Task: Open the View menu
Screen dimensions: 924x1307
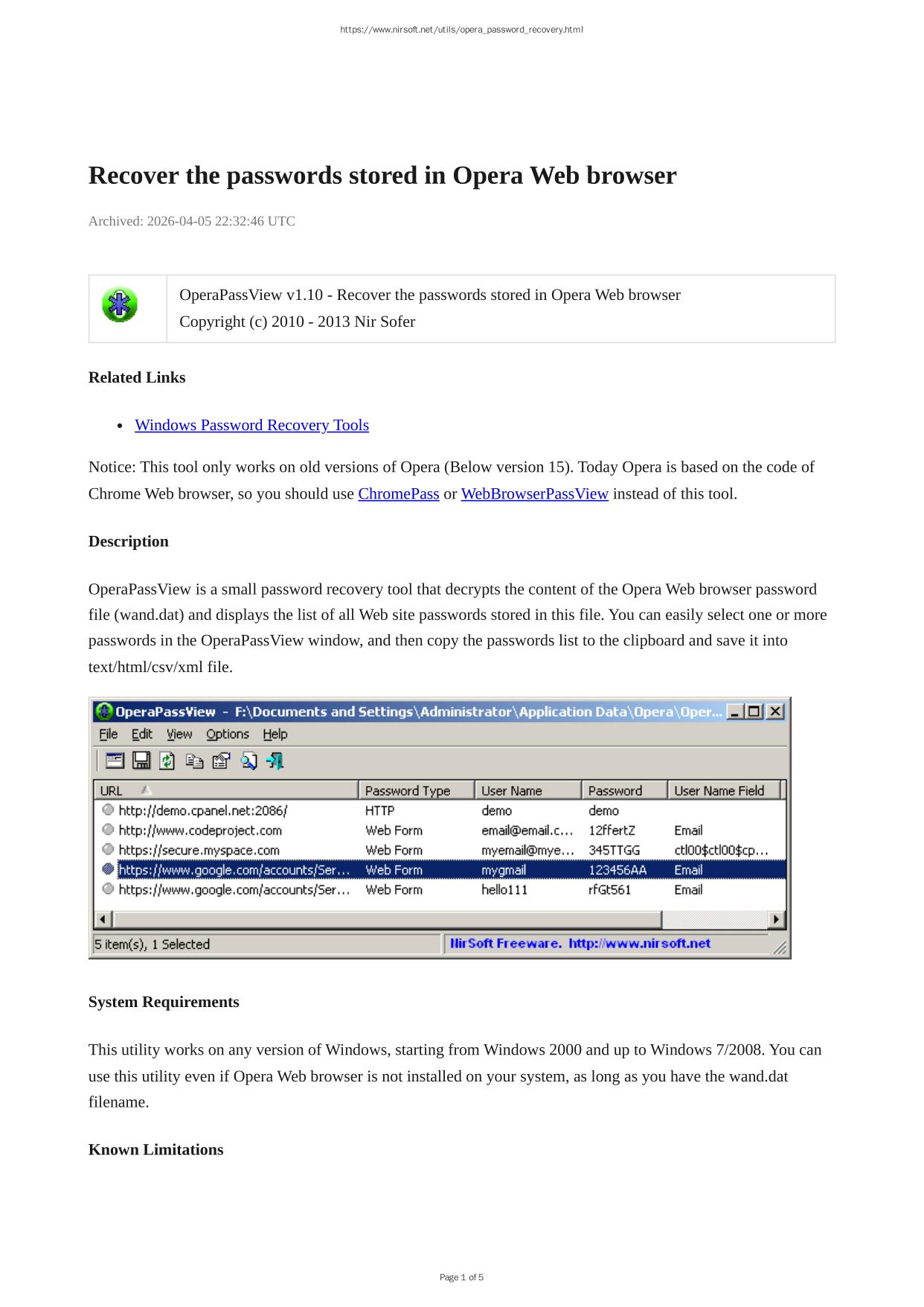Action: 179,734
